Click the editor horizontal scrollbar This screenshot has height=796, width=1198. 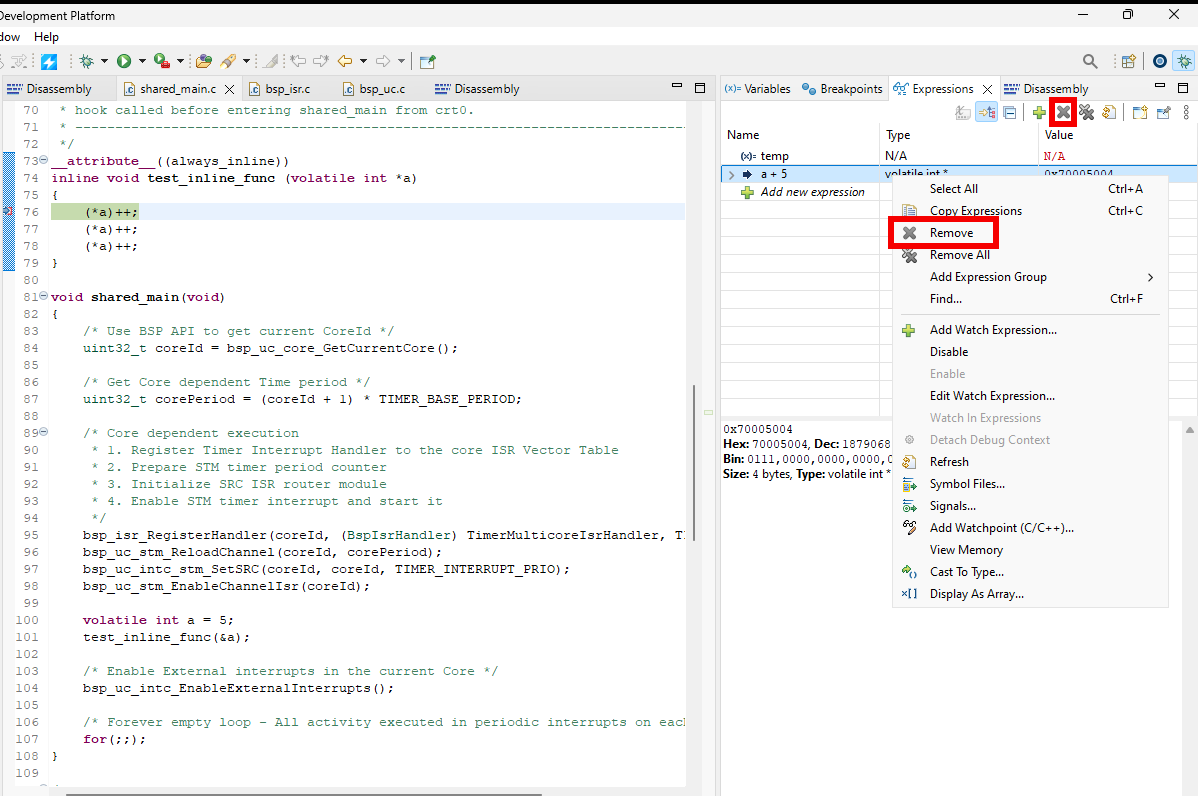coord(300,792)
